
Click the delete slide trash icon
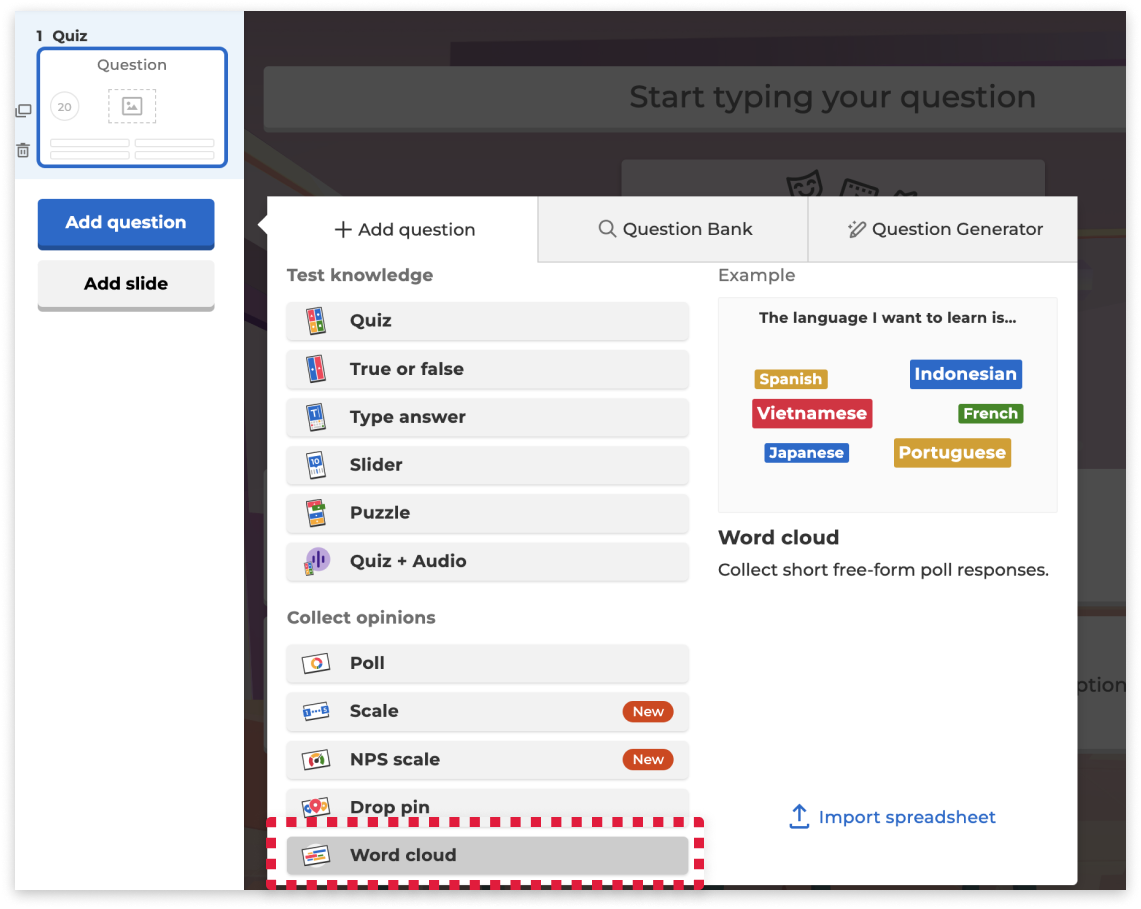click(23, 150)
